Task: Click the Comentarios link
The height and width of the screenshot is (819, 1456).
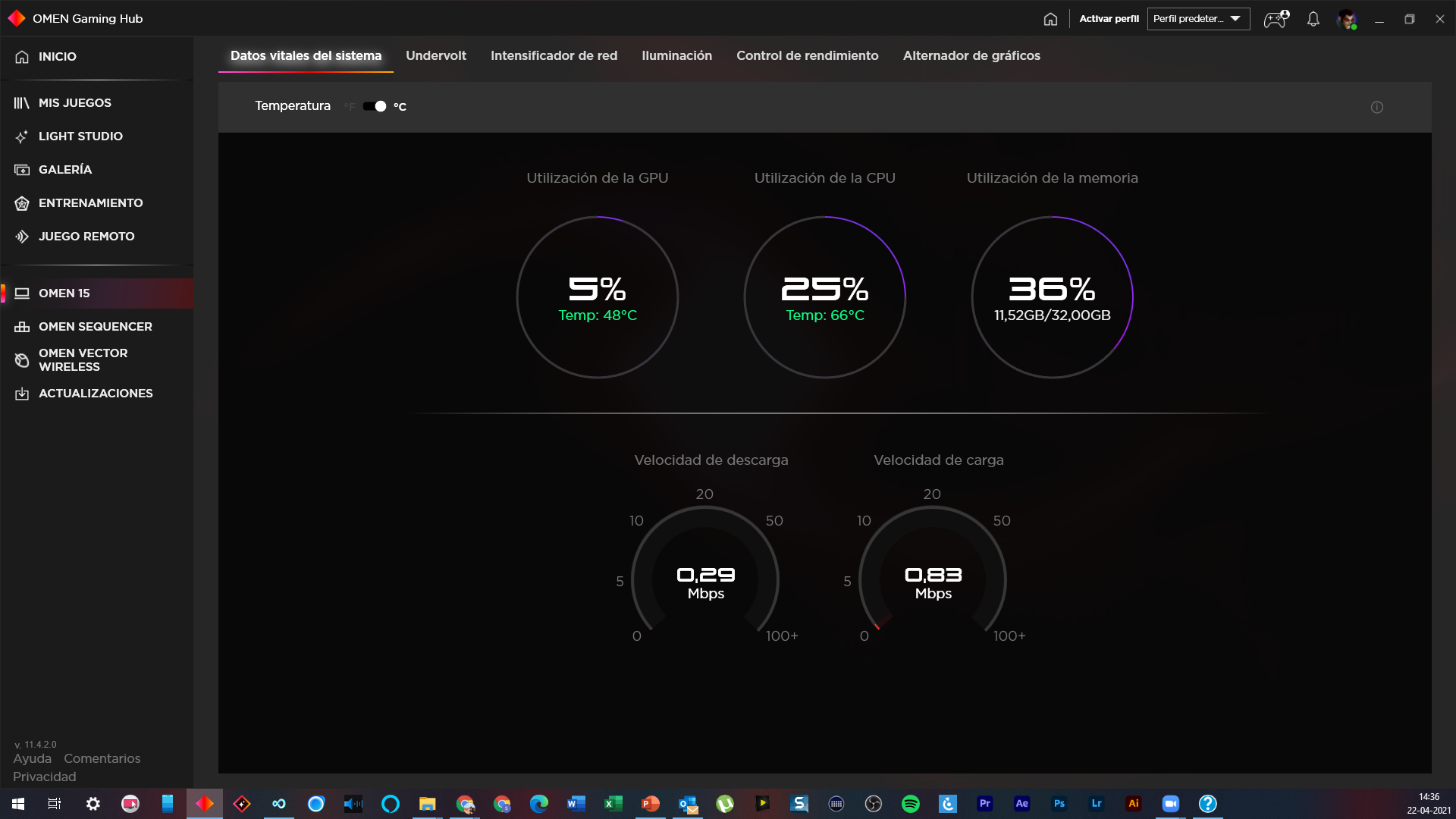Action: tap(102, 758)
